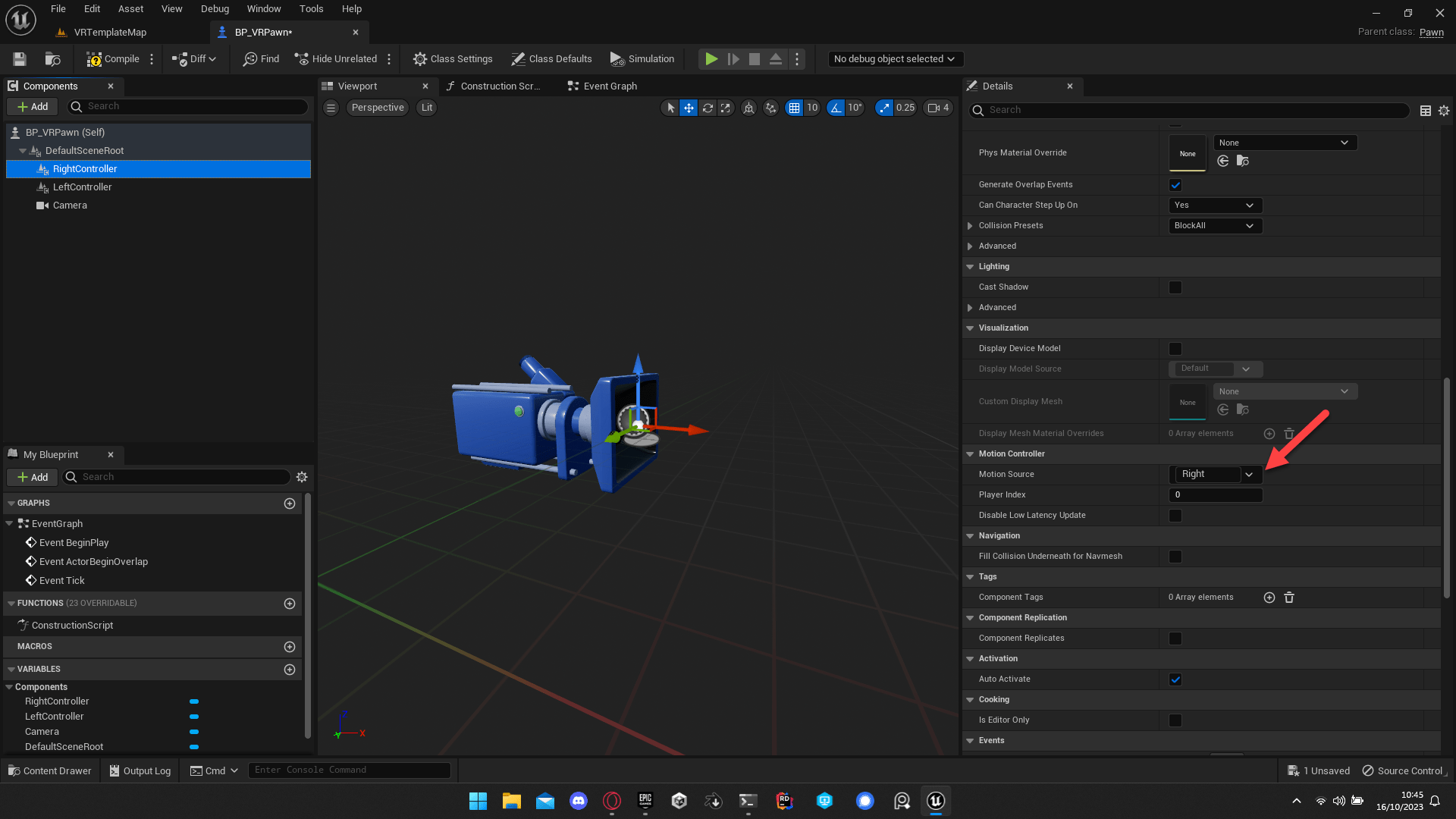Click the Save blueprint floppy icon

click(20, 59)
